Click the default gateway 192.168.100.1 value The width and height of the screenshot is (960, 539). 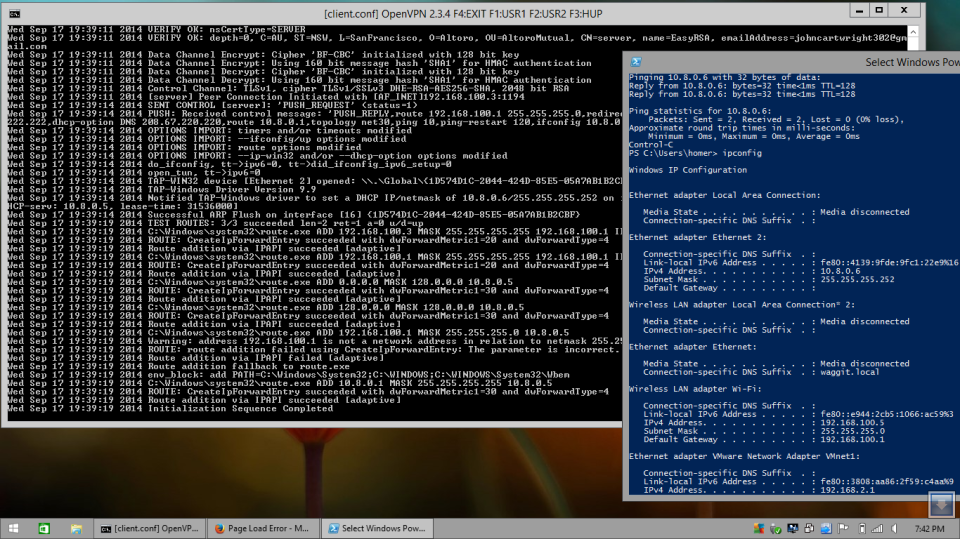(x=852, y=439)
